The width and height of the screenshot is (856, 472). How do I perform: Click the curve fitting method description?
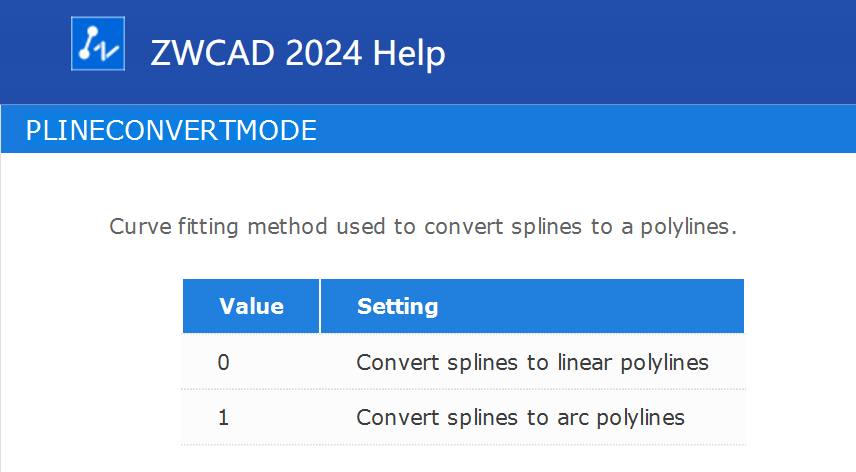click(423, 226)
